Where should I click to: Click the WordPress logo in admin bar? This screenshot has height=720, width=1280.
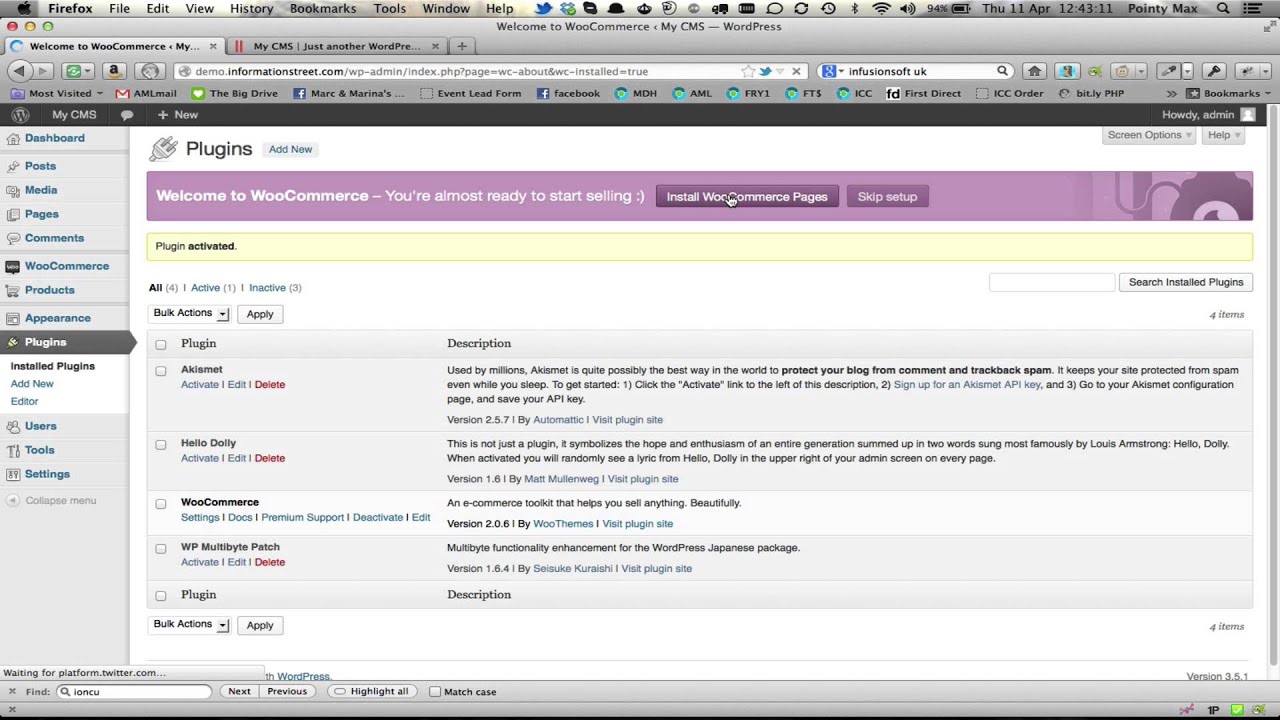click(20, 115)
